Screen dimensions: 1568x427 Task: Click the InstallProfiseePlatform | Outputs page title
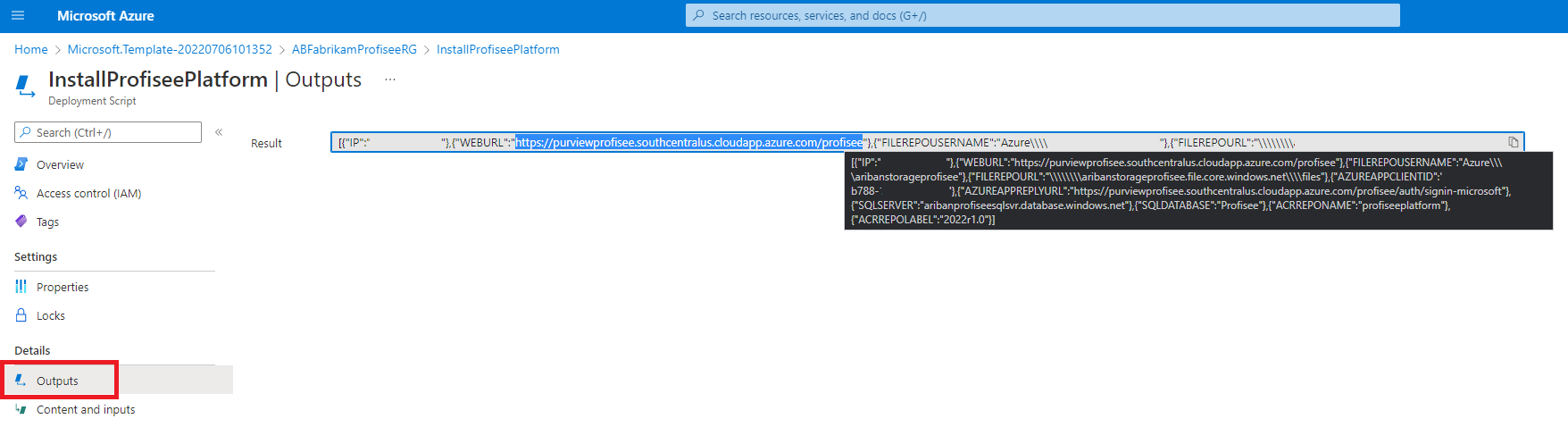pos(204,80)
